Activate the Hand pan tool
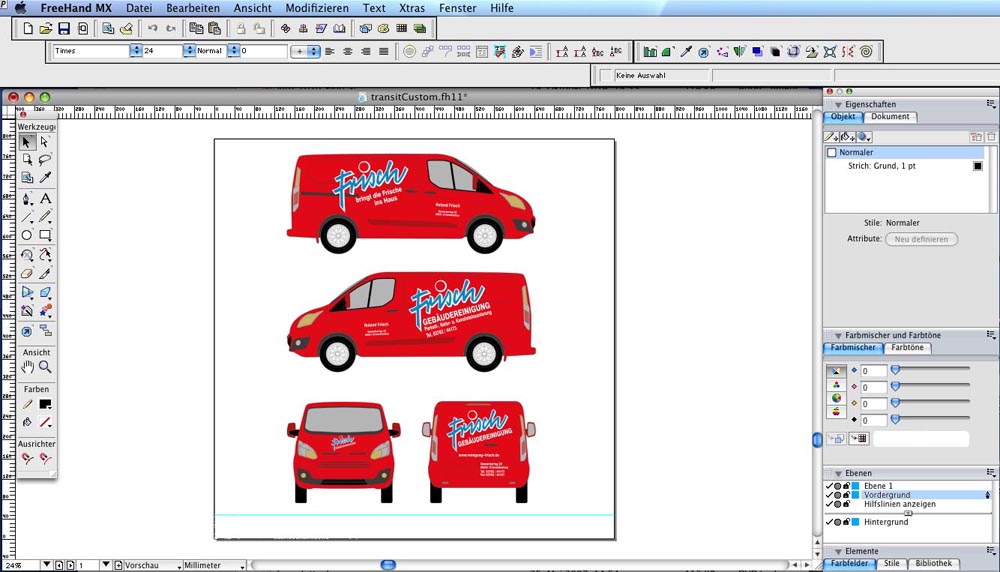The height and width of the screenshot is (572, 1000). pyautogui.click(x=27, y=367)
